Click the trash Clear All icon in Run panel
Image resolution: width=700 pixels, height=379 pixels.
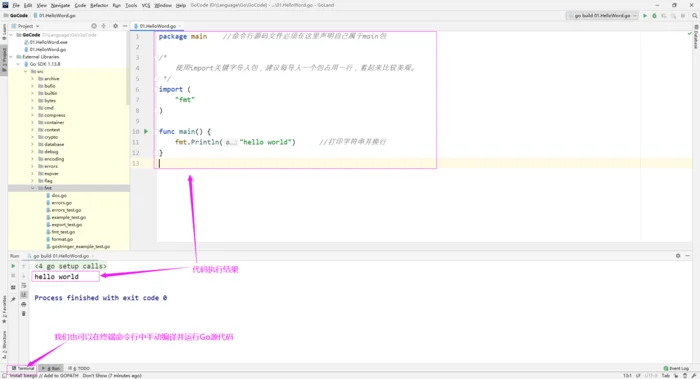(24, 314)
